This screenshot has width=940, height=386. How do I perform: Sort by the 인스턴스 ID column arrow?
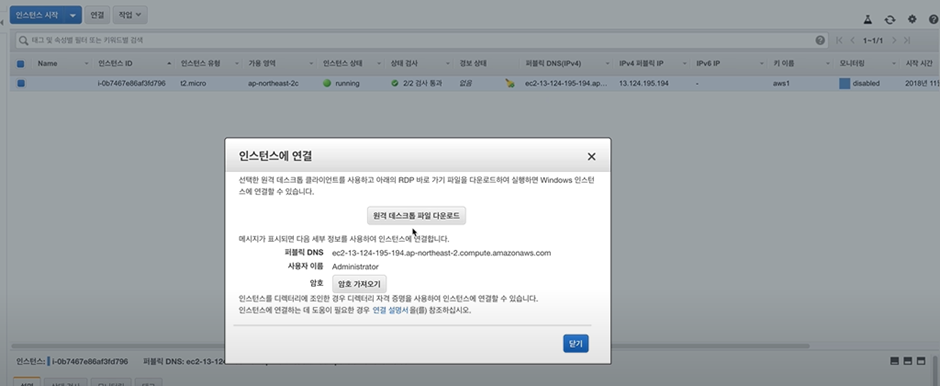(170, 64)
